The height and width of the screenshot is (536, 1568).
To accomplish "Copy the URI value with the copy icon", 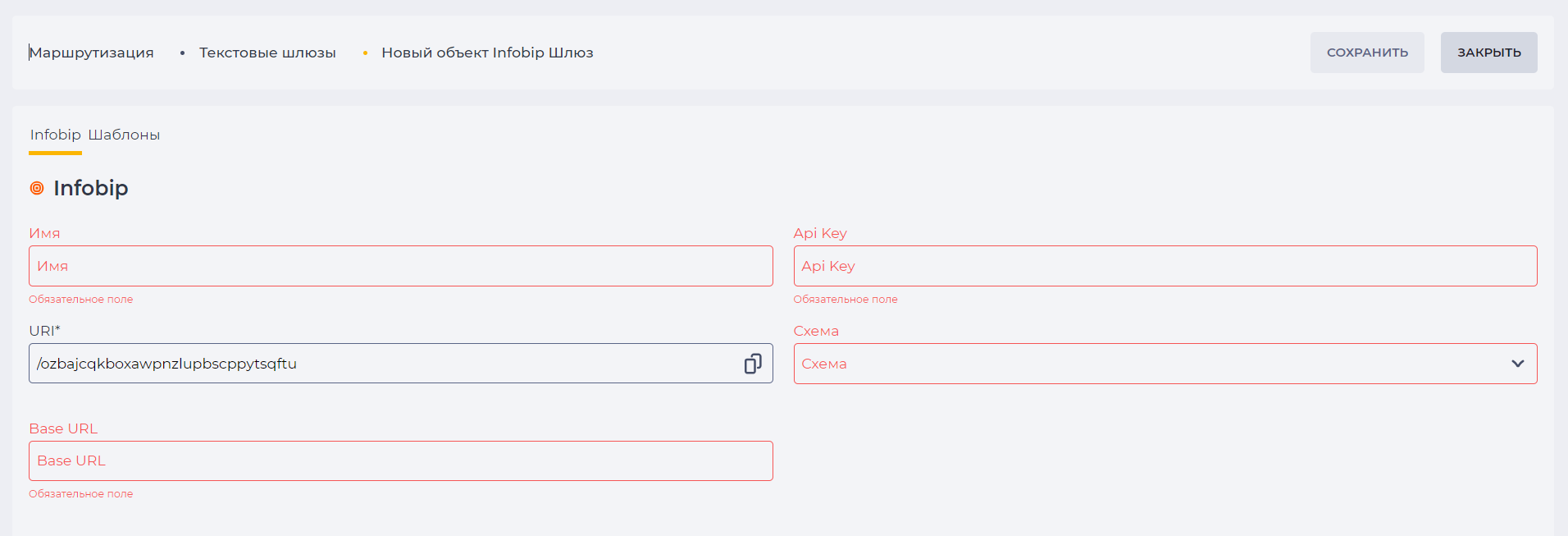I will click(753, 364).
